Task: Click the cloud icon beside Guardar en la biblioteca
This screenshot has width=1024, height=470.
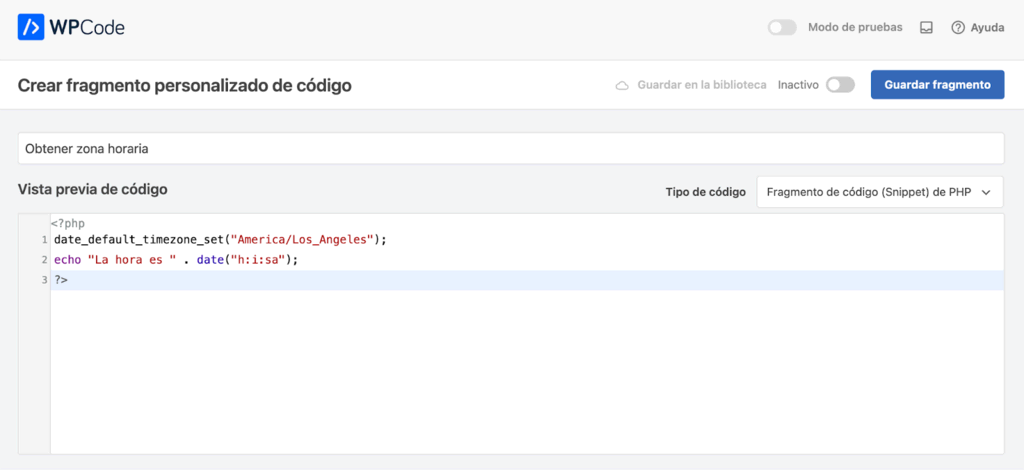Action: 622,85
